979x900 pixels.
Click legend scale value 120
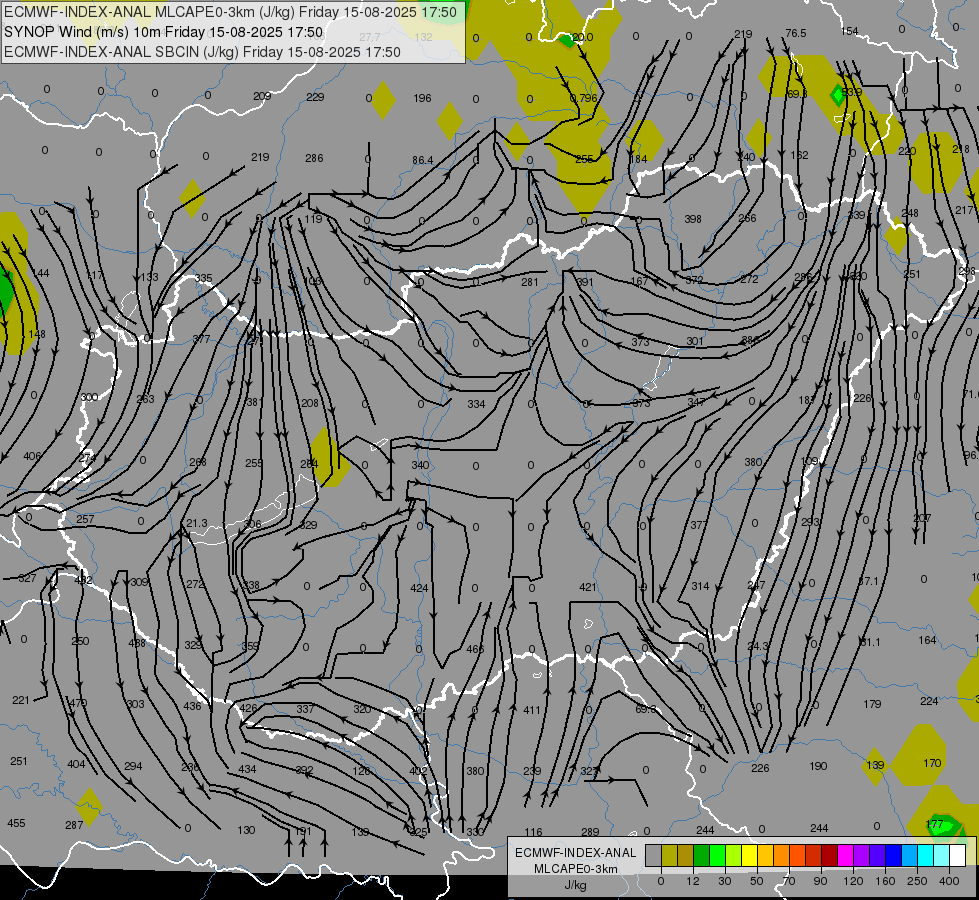point(853,881)
